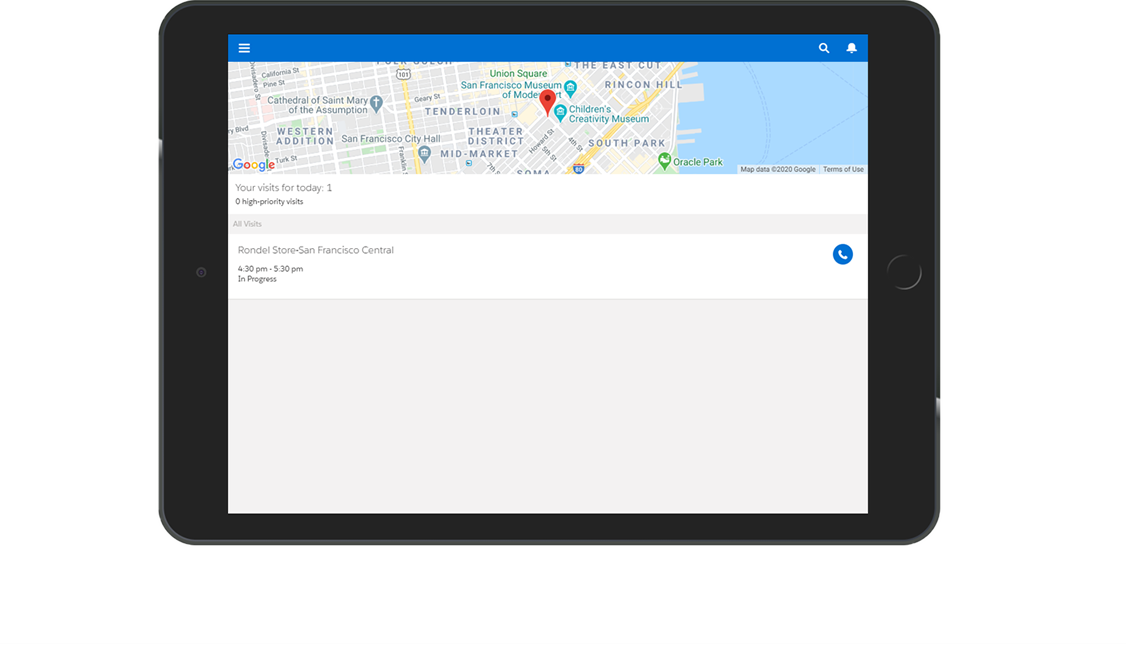This screenshot has height=650, width=1126.
Task: Tap the San Francisco City Hall marker icon
Action: [424, 153]
